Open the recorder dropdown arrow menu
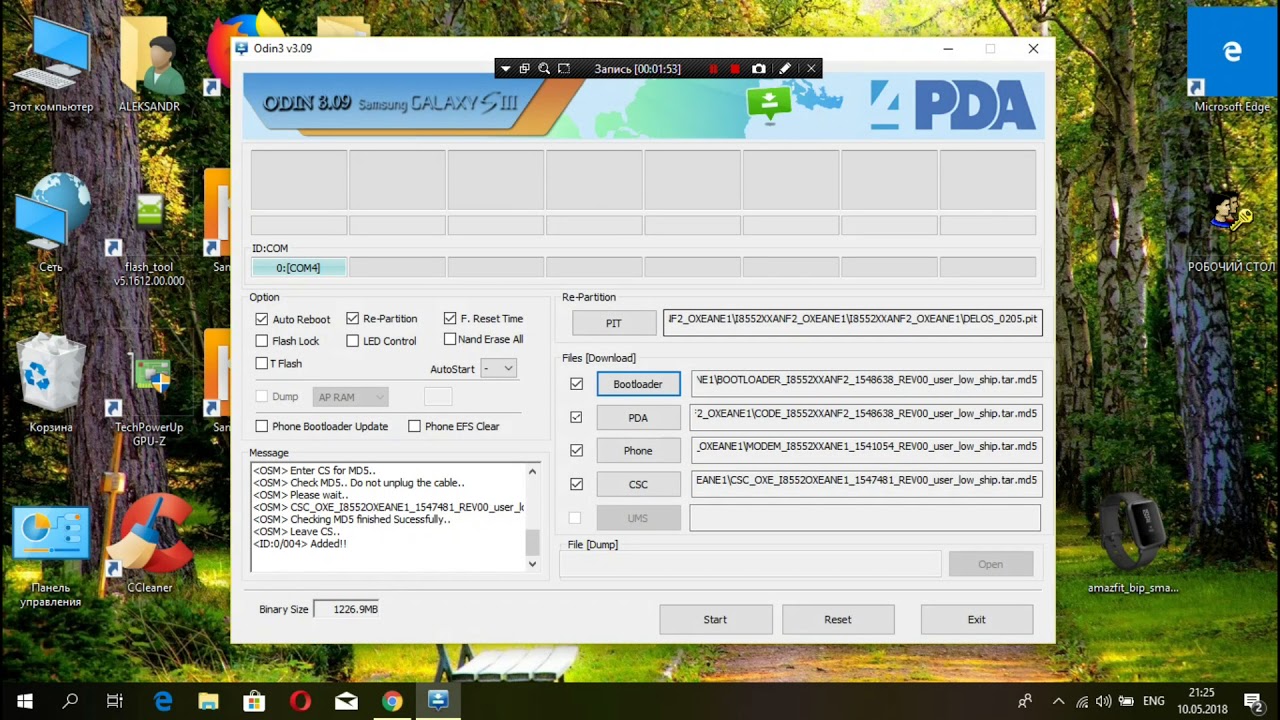This screenshot has height=720, width=1280. tap(505, 69)
